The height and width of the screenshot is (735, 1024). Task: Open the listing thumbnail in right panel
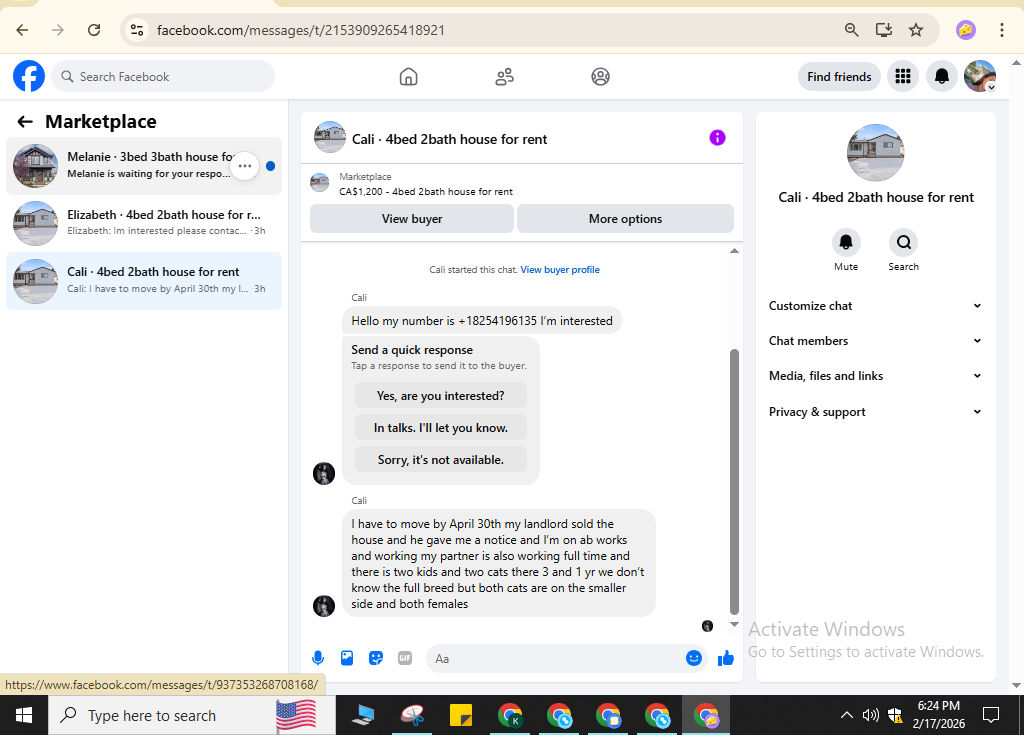pyautogui.click(x=875, y=152)
